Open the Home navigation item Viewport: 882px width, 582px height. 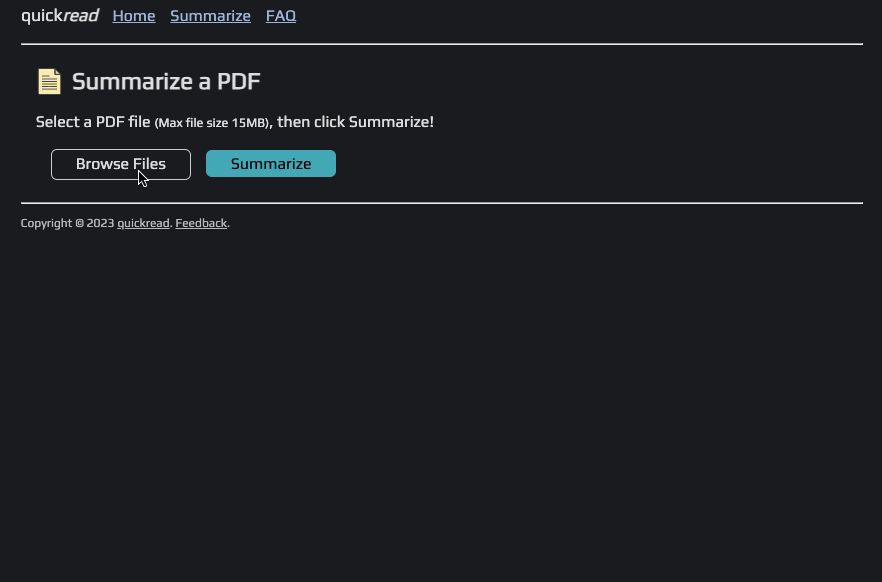point(133,16)
